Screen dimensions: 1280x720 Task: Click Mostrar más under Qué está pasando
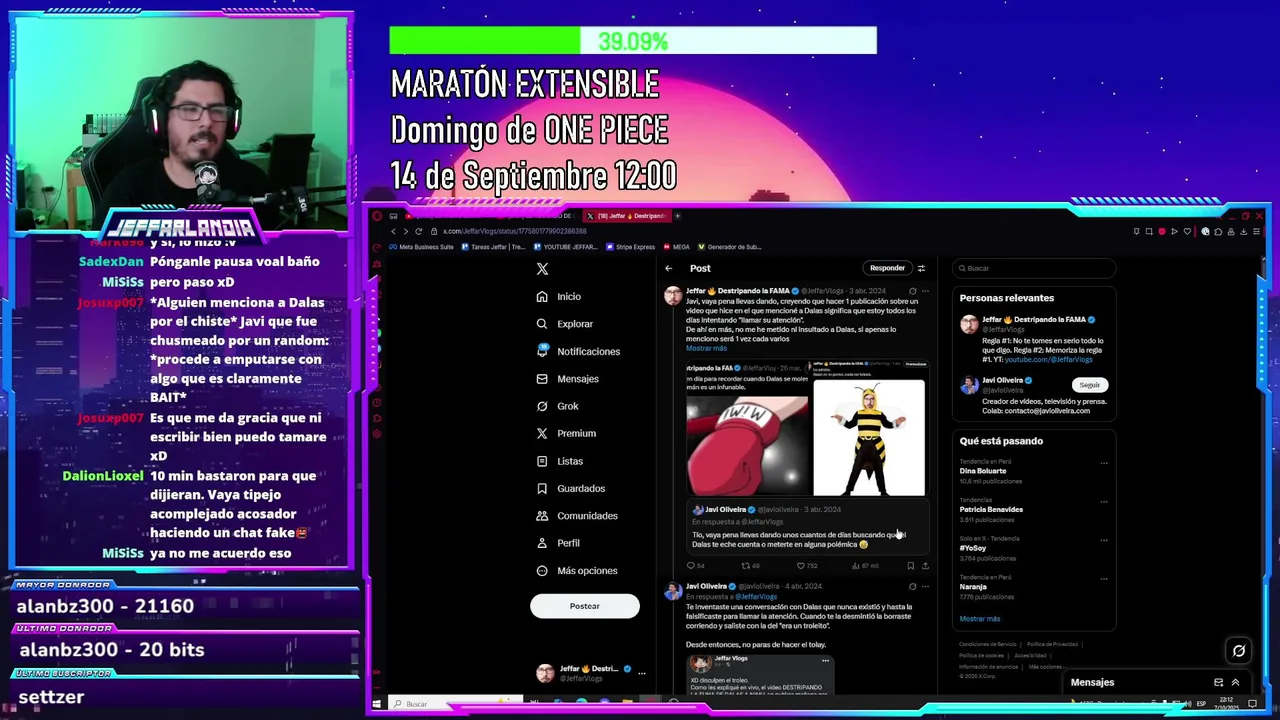980,619
